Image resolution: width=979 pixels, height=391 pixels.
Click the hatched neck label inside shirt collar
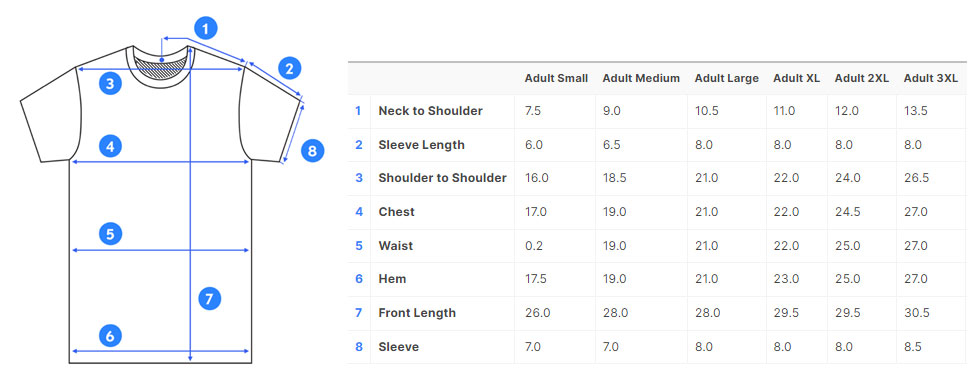pyautogui.click(x=162, y=67)
